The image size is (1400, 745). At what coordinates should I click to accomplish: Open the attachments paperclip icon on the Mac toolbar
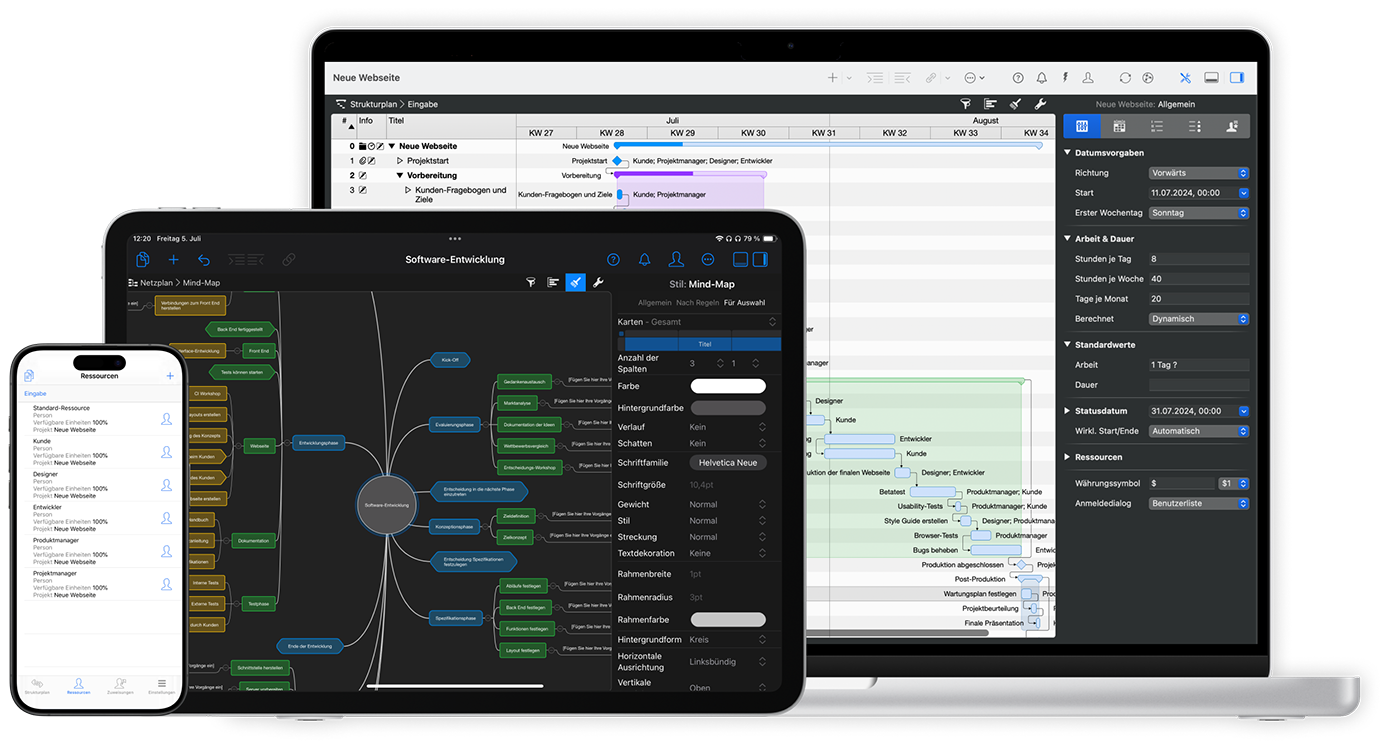coord(930,77)
